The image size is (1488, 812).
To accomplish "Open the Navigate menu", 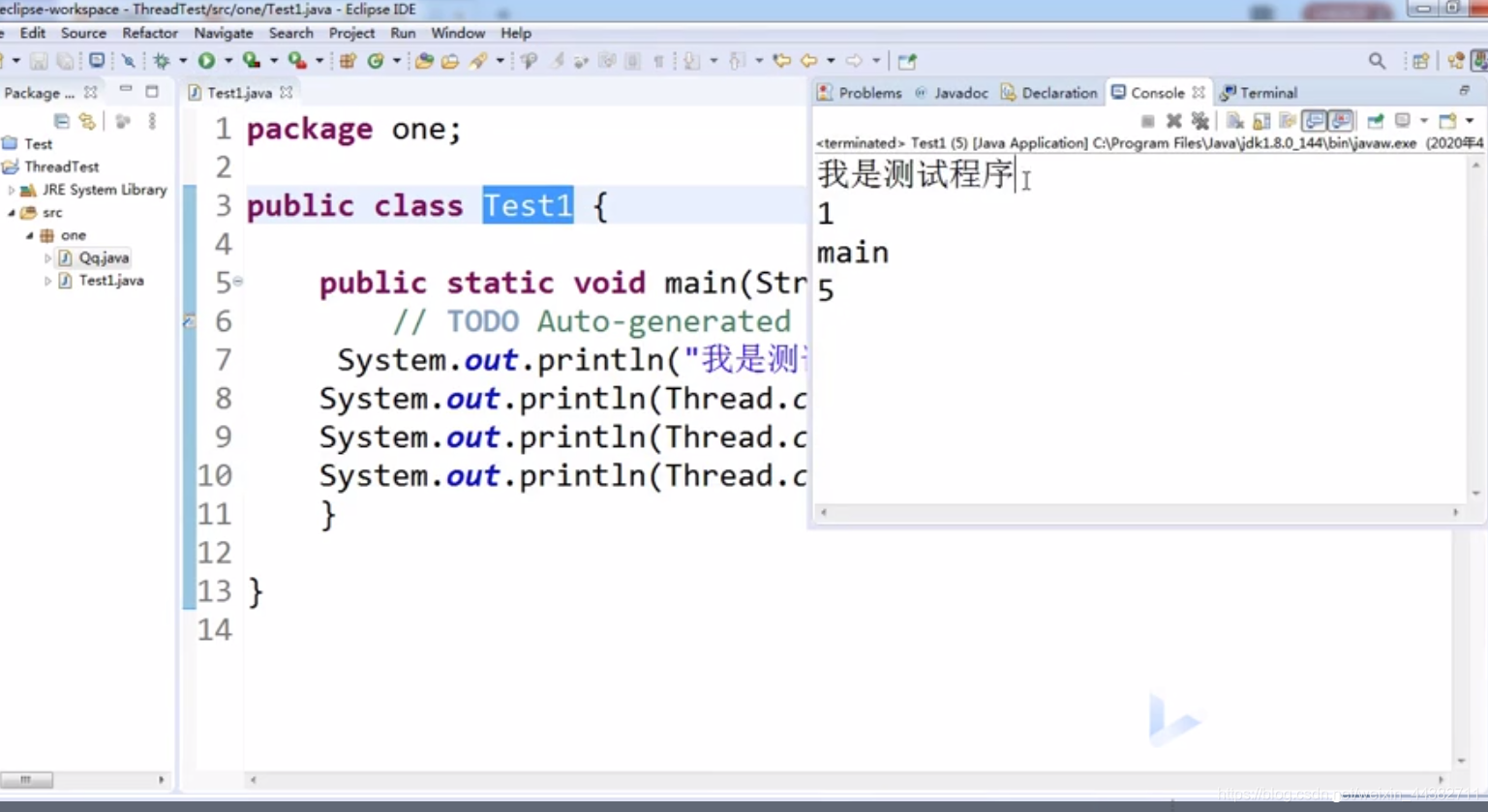I will pos(223,33).
